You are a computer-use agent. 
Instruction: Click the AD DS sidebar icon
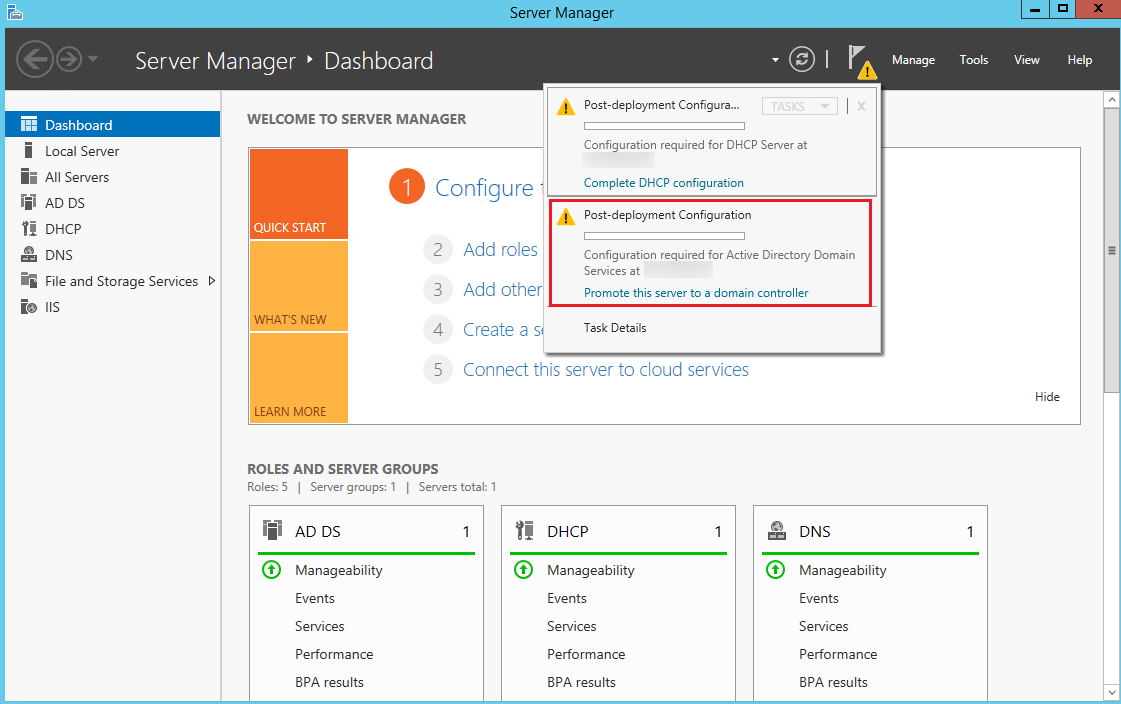29,202
